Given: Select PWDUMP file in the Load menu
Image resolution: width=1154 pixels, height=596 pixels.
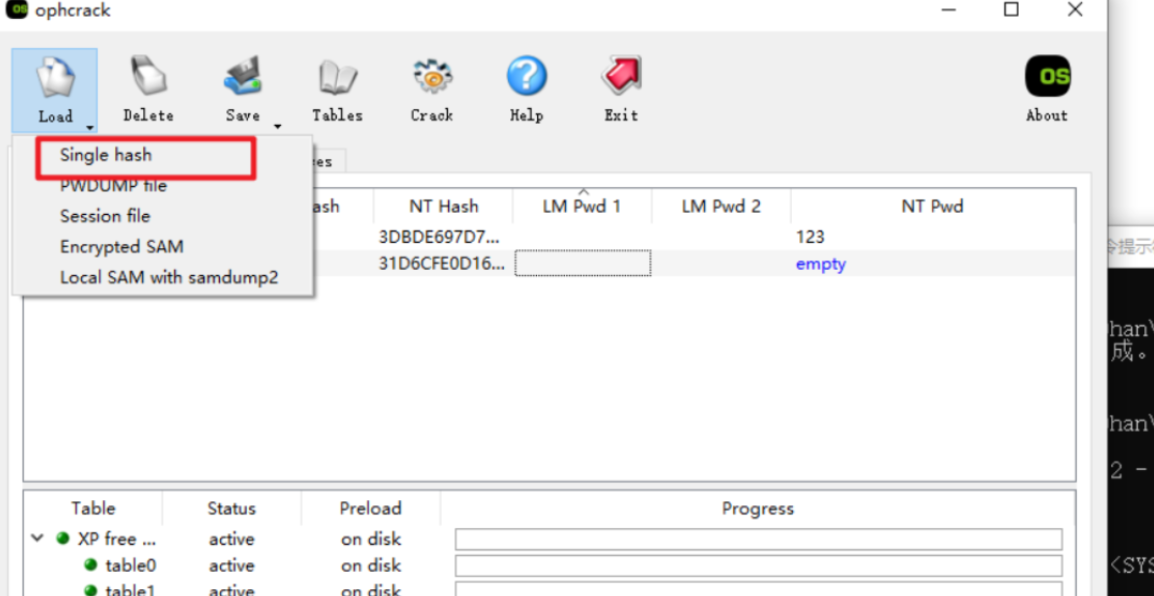Looking at the screenshot, I should 113,185.
